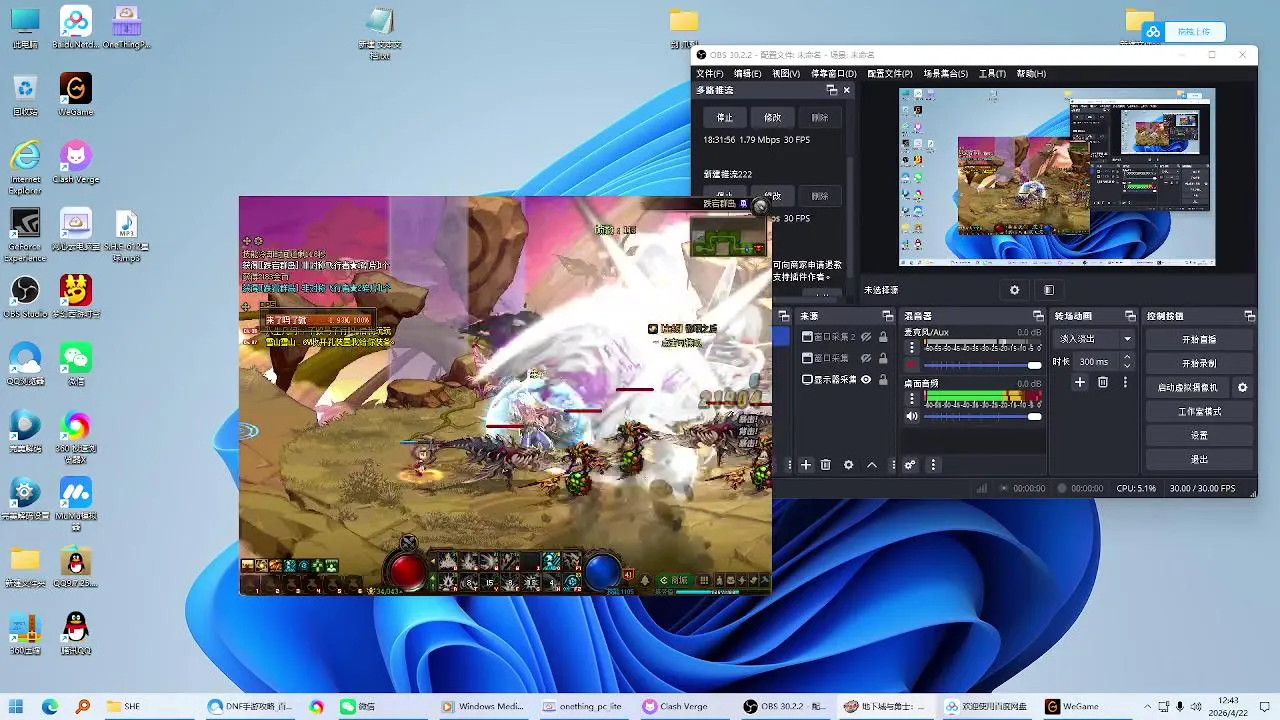Open filters icon below preview

pos(1048,290)
